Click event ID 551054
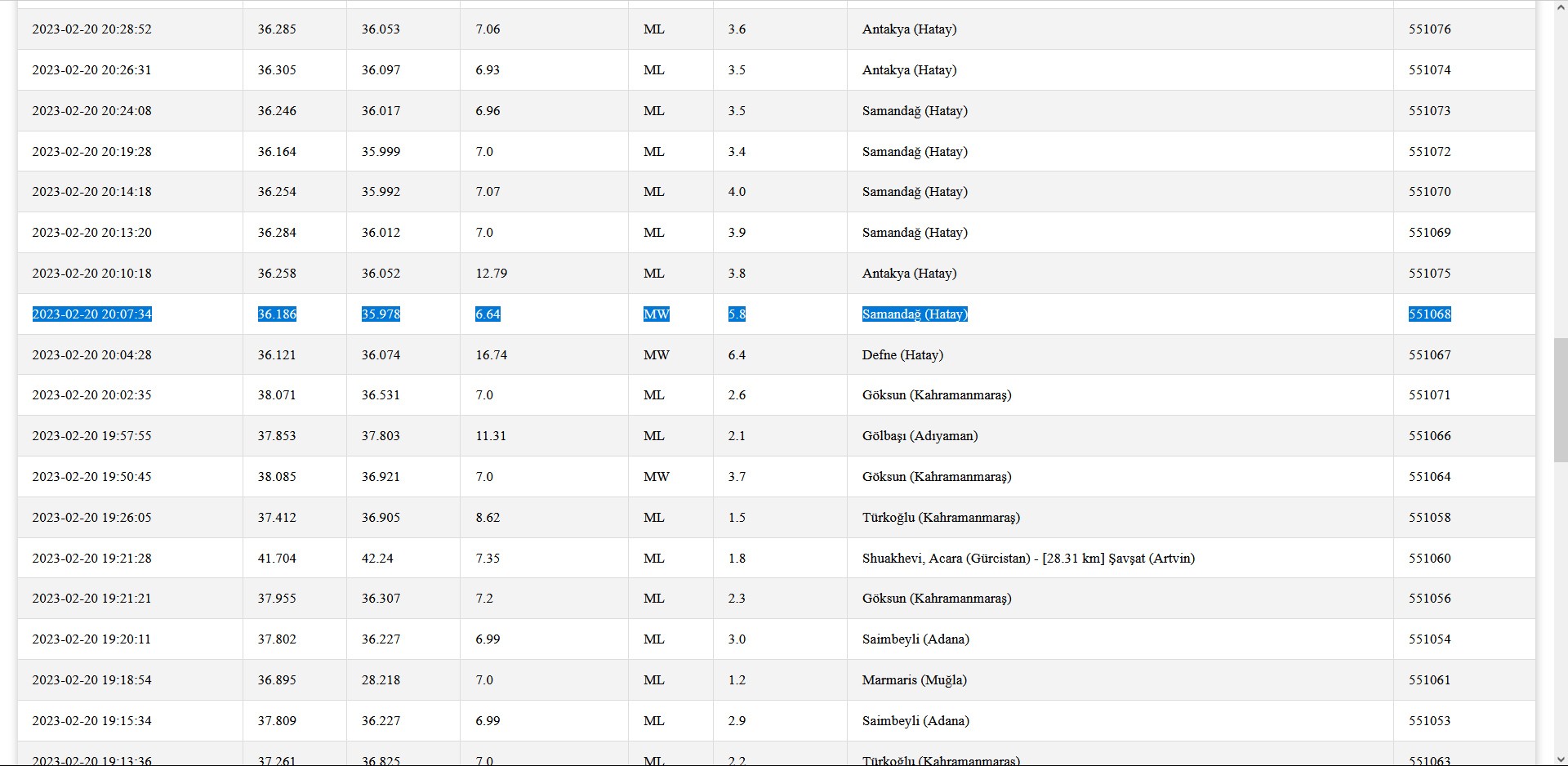 1430,639
